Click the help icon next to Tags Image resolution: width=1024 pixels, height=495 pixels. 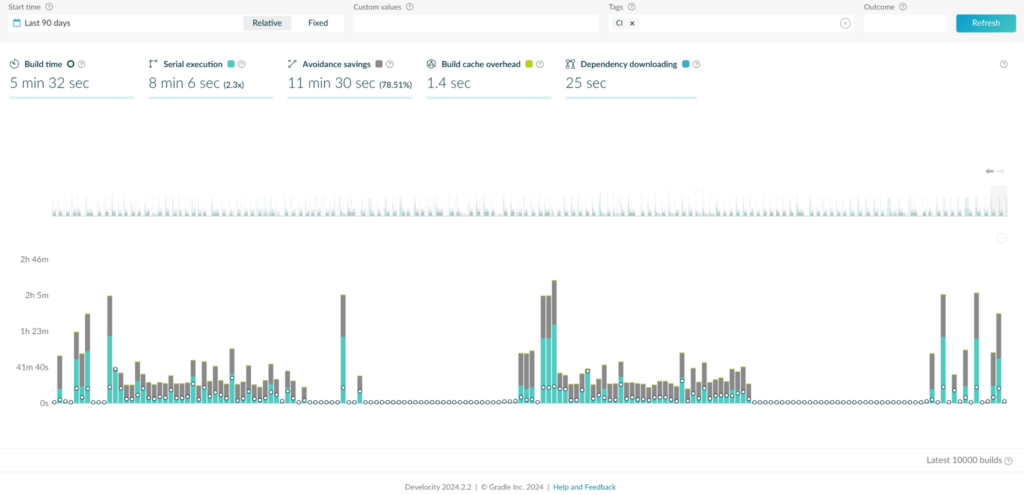point(632,7)
